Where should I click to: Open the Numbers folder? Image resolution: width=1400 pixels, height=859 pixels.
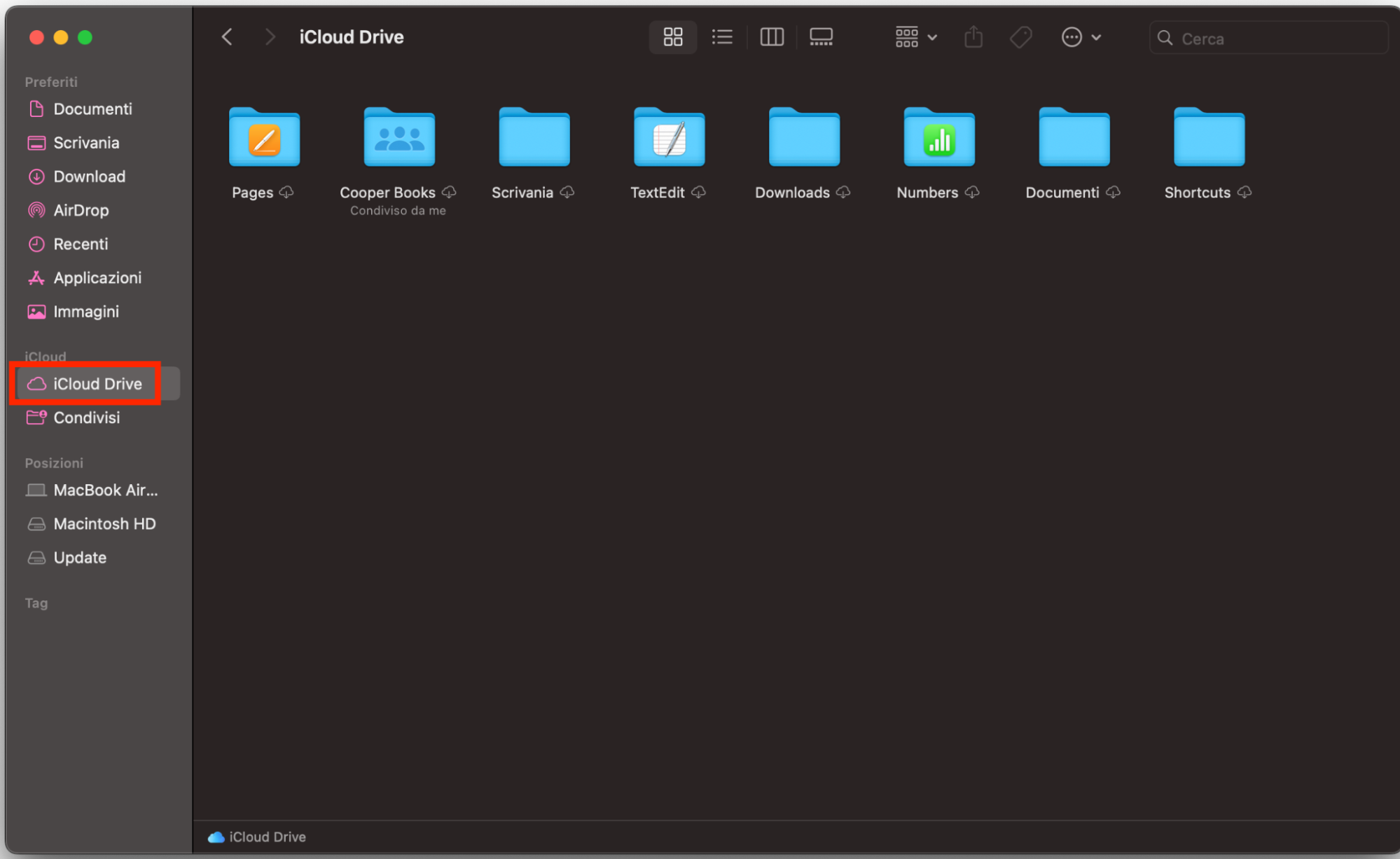tap(939, 137)
